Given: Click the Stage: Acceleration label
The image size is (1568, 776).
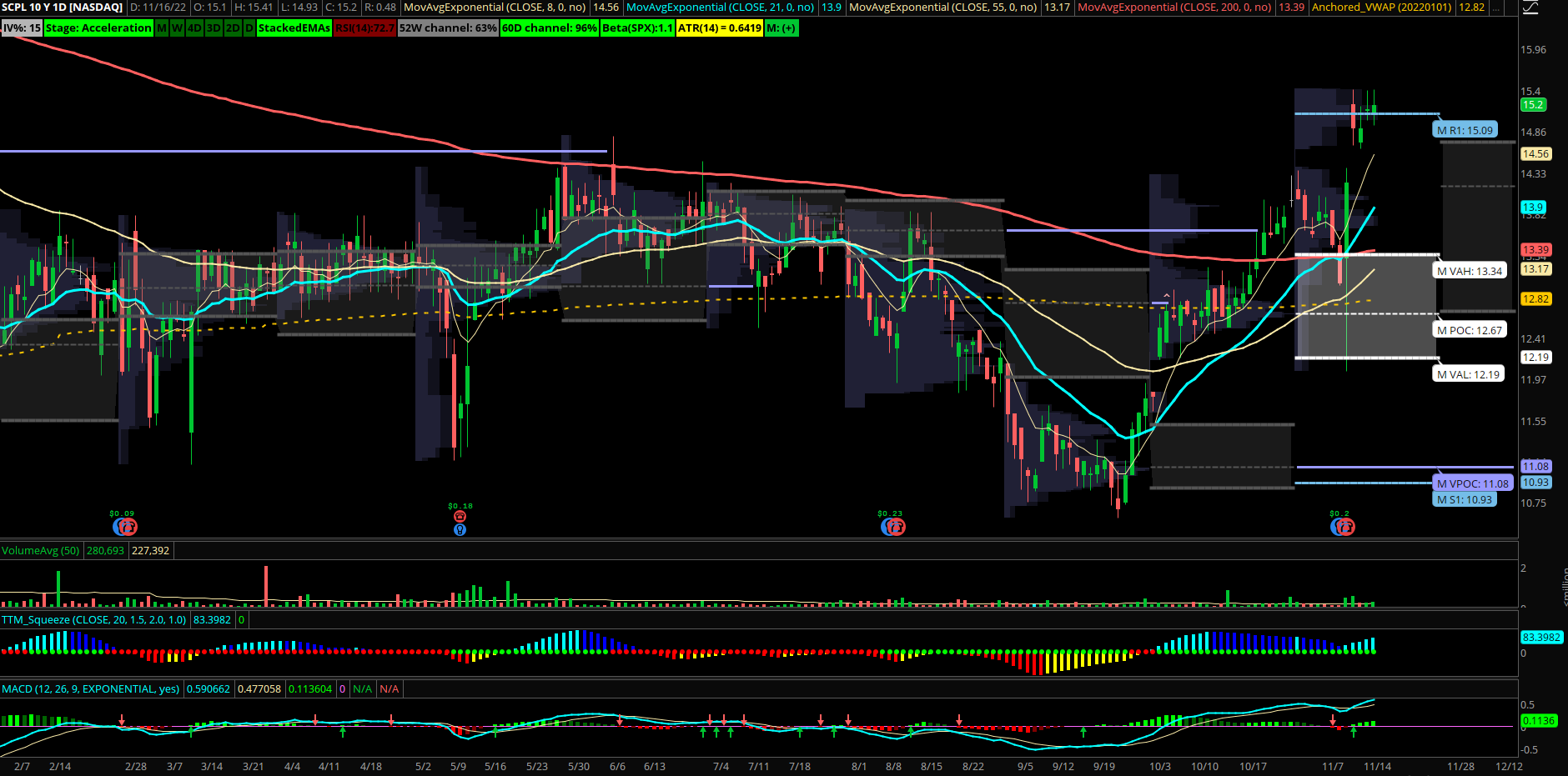Looking at the screenshot, I should click(98, 28).
